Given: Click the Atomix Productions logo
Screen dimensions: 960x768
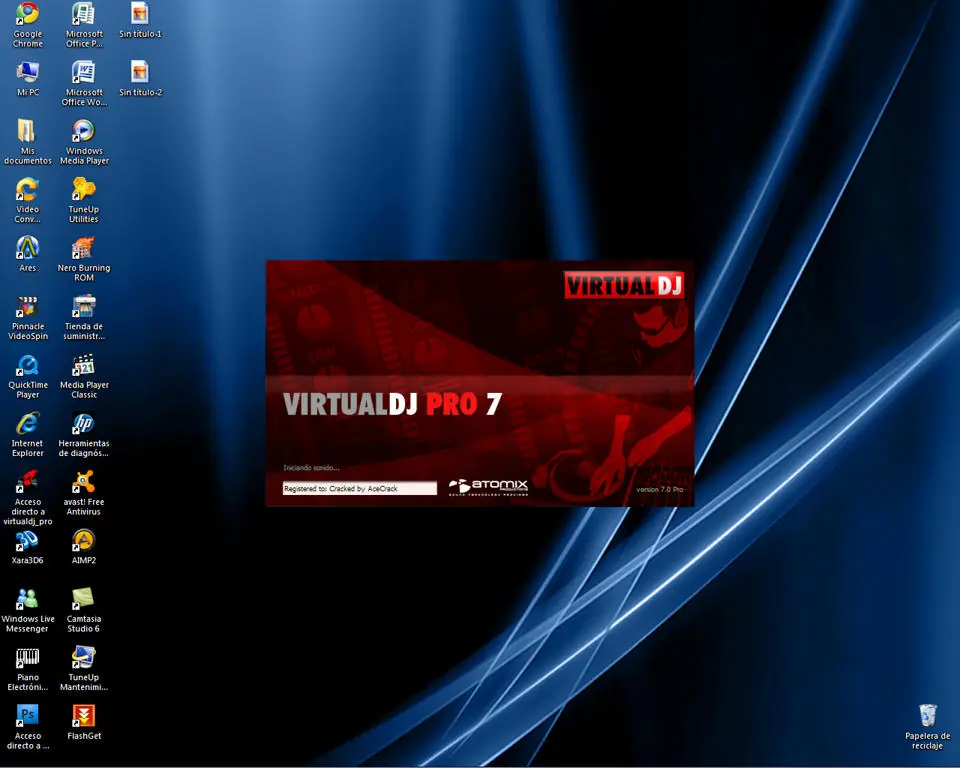Looking at the screenshot, I should (489, 487).
